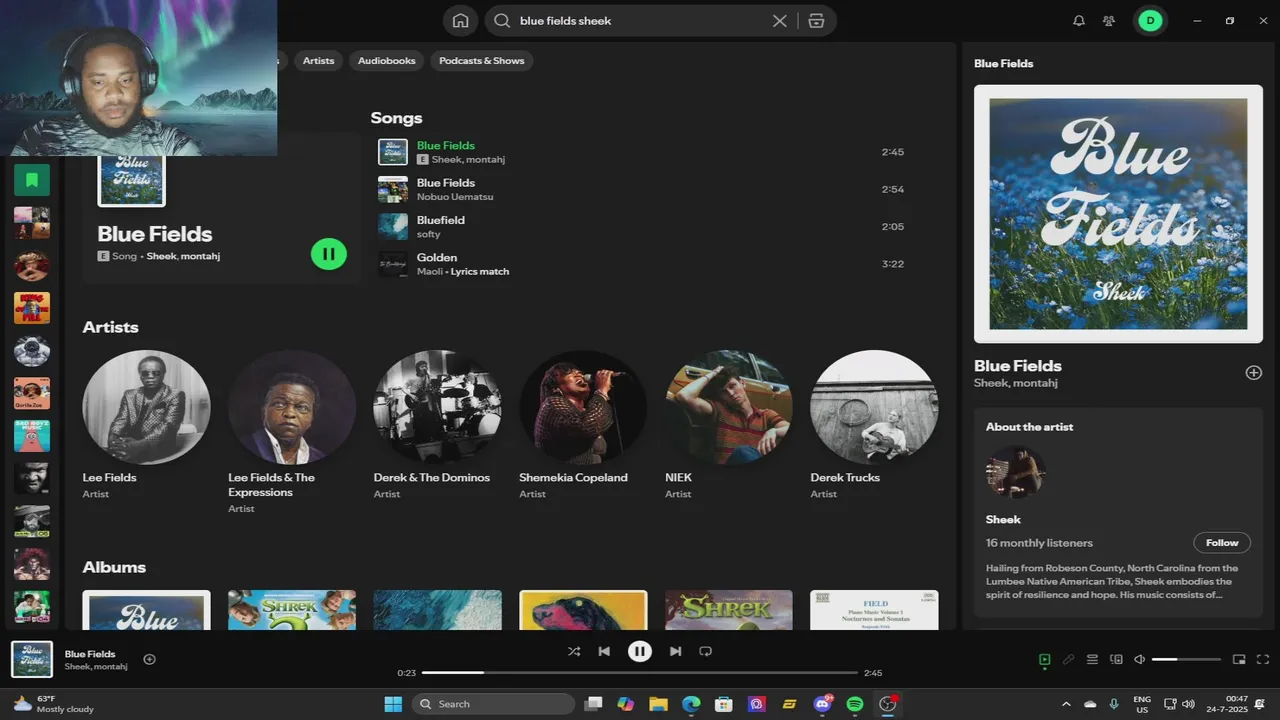The height and width of the screenshot is (720, 1280).
Task: Click the Windows taskbar Search box
Action: click(x=493, y=704)
